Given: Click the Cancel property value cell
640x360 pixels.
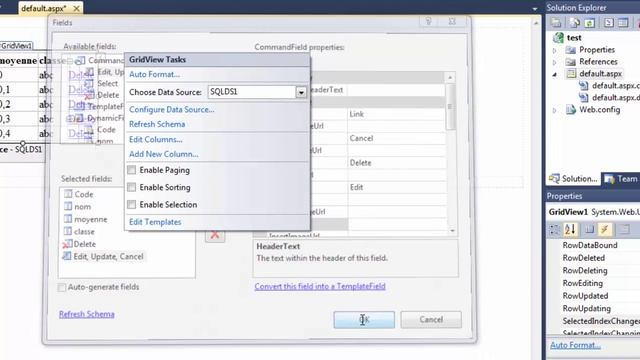Looking at the screenshot, I should click(x=396, y=138).
